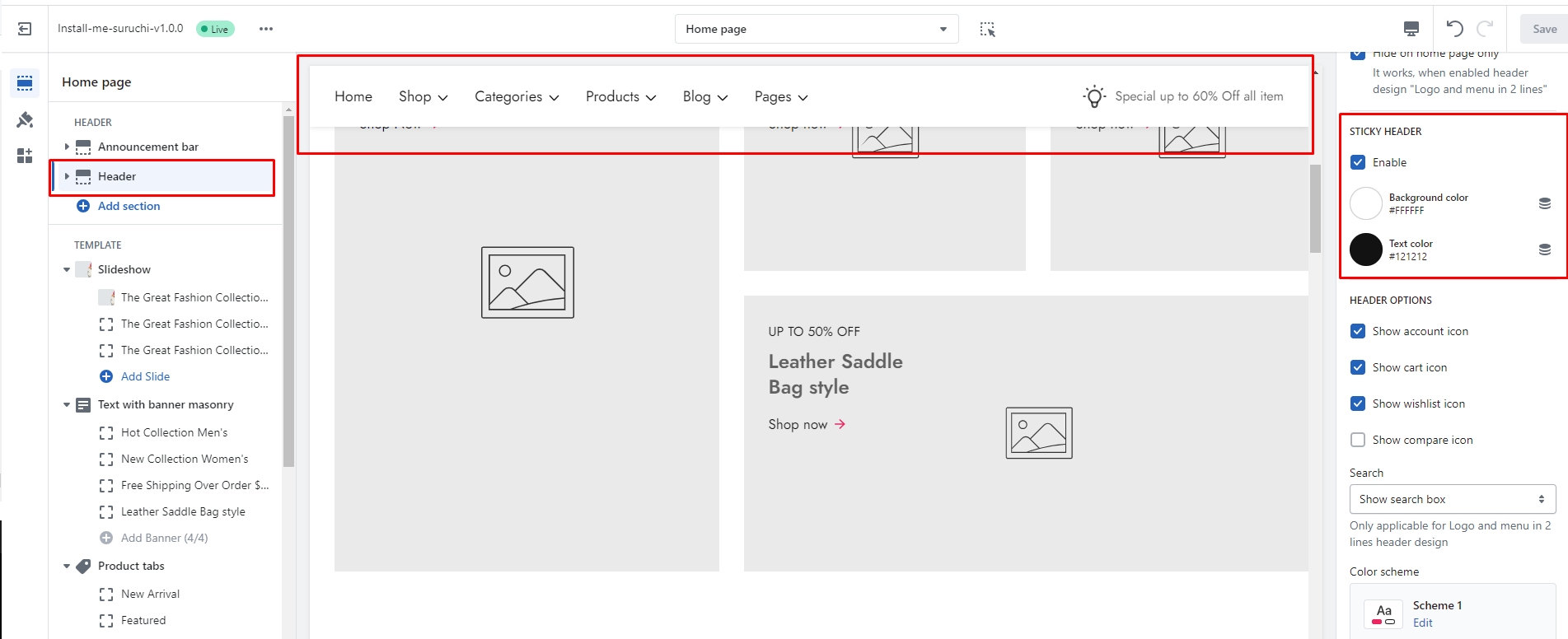Screen dimensions: 1568x639
Task: Click the undo arrow icon
Action: (x=1454, y=29)
